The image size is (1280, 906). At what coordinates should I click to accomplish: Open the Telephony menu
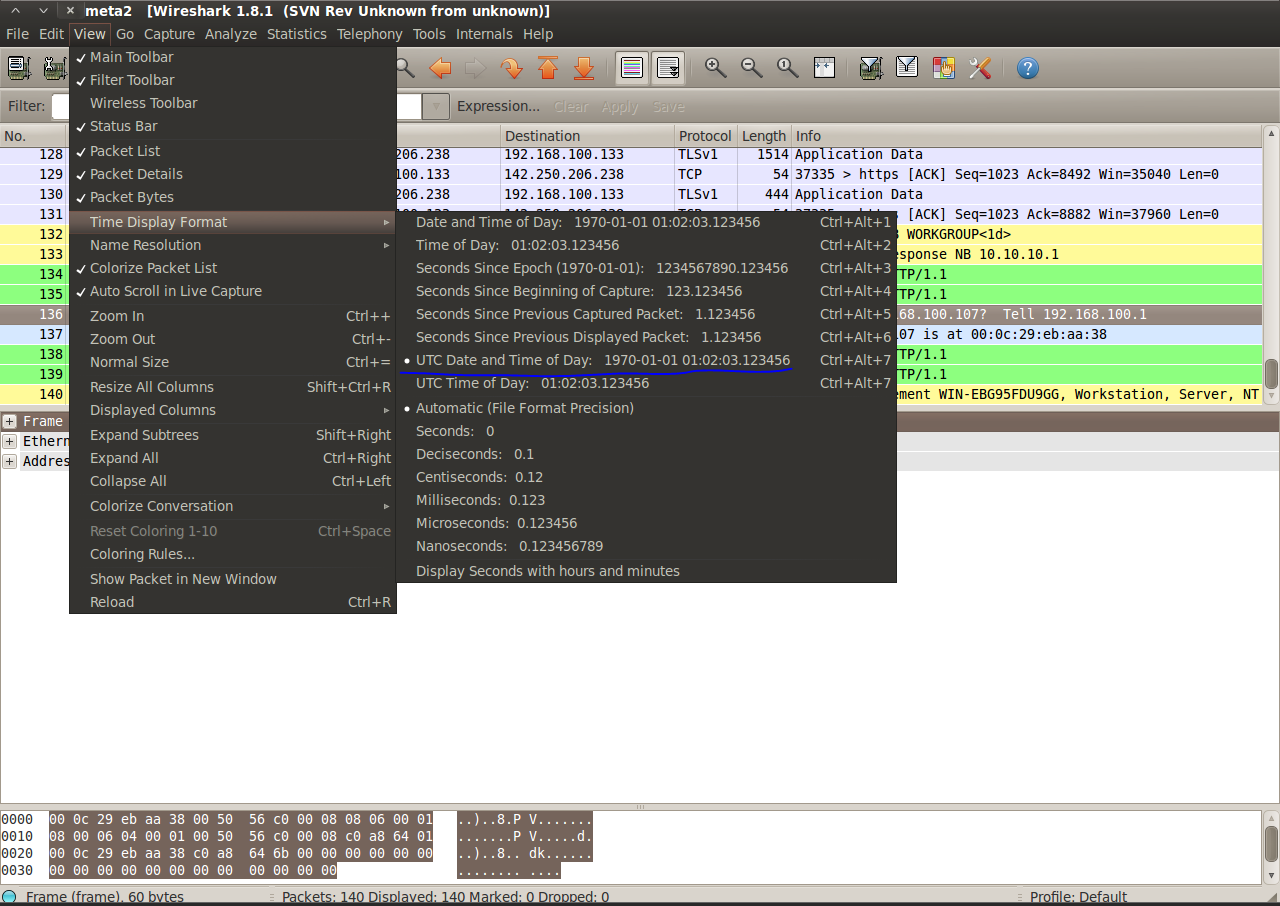(x=369, y=34)
